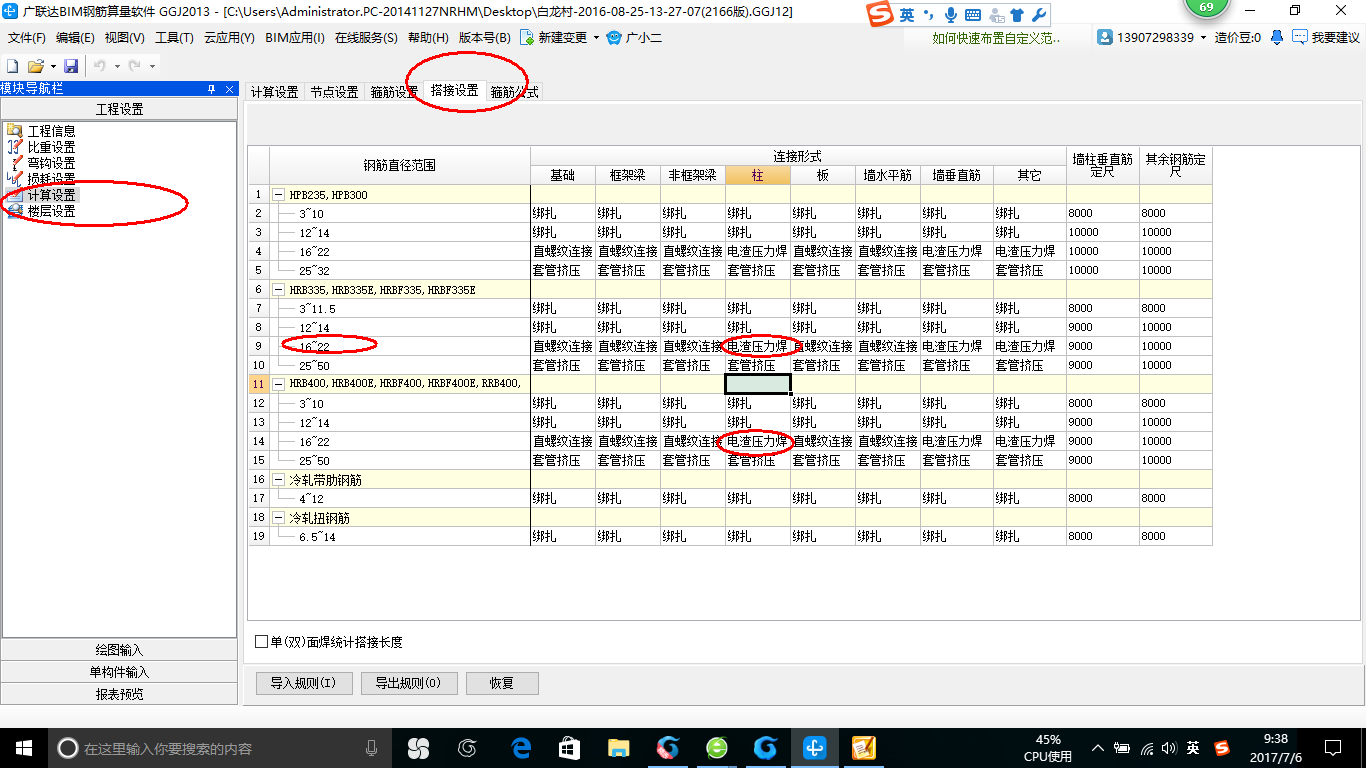Click the notification bell icon
Screen dimensions: 1366x768
click(1277, 37)
